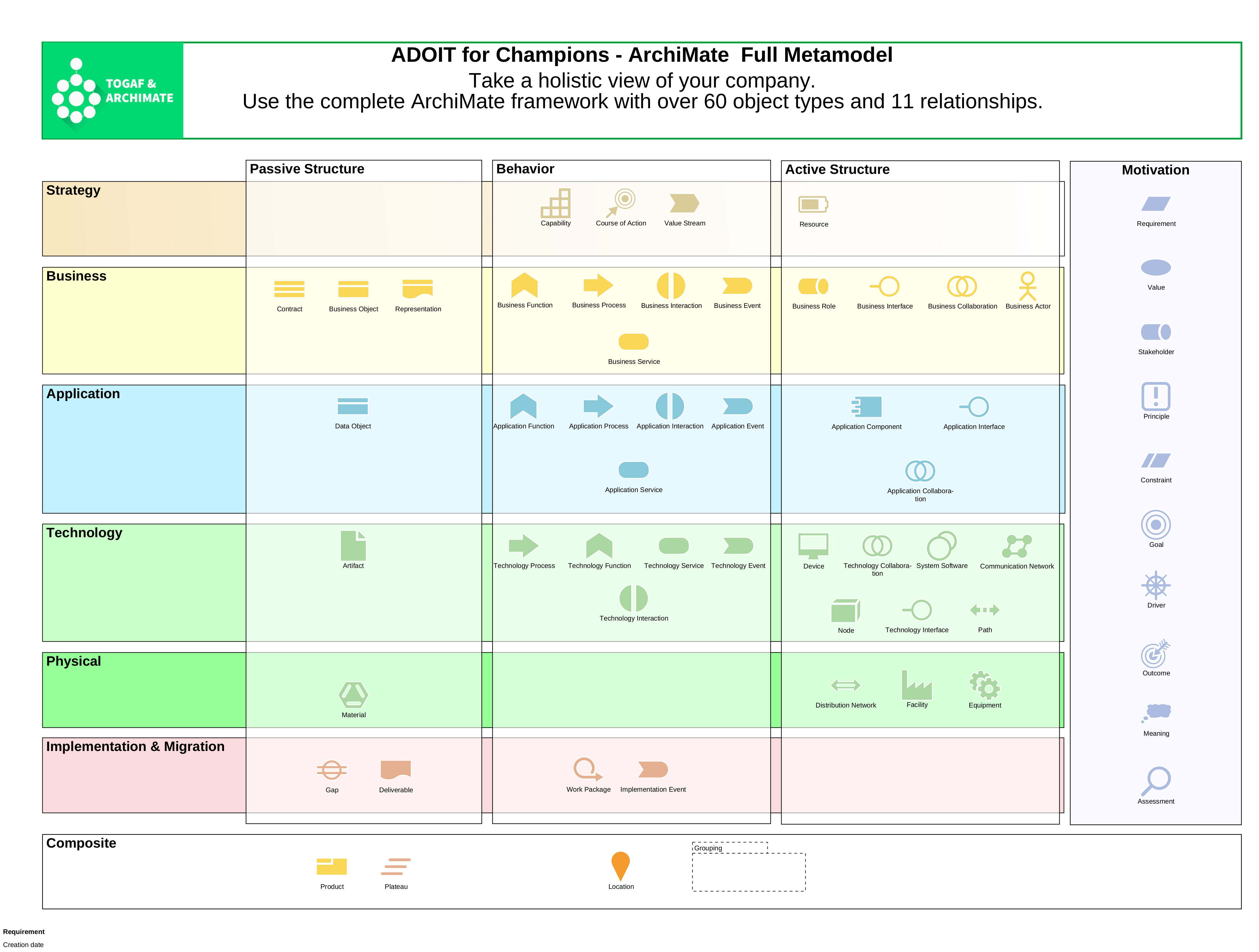
Task: Click the Implementation Event icon
Action: pos(653,769)
